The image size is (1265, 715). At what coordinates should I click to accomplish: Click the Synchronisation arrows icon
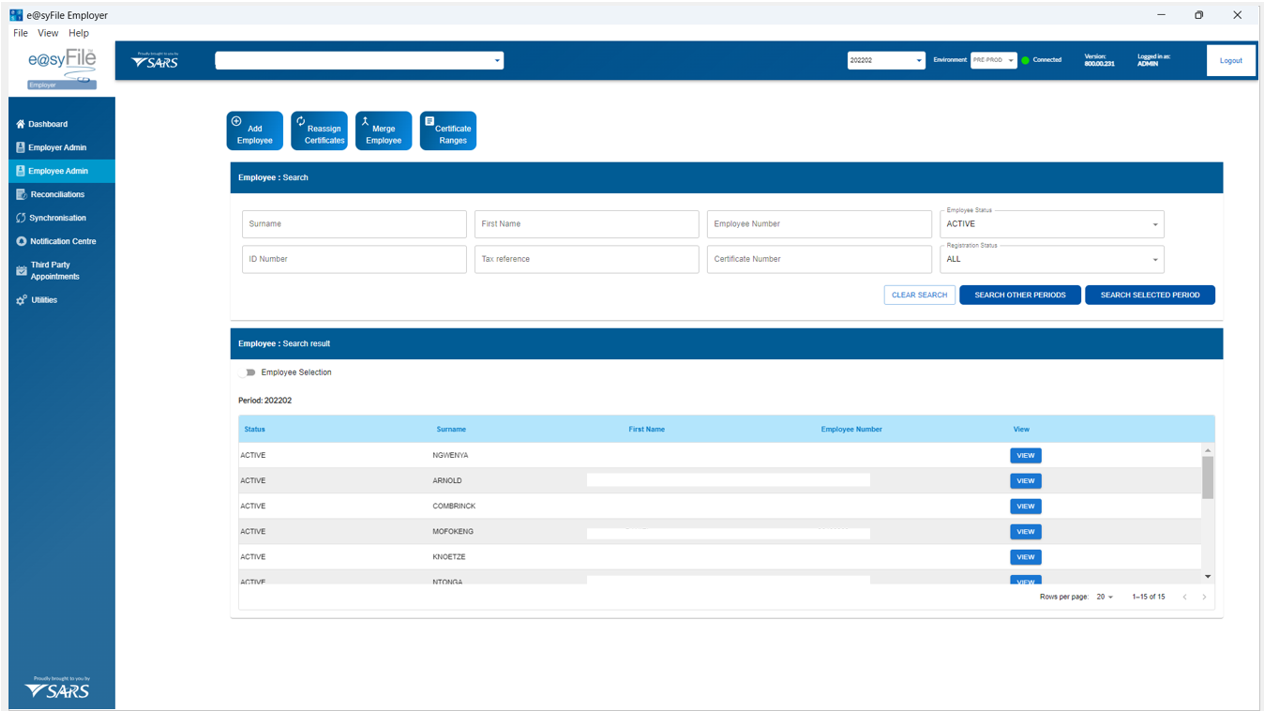(x=21, y=218)
